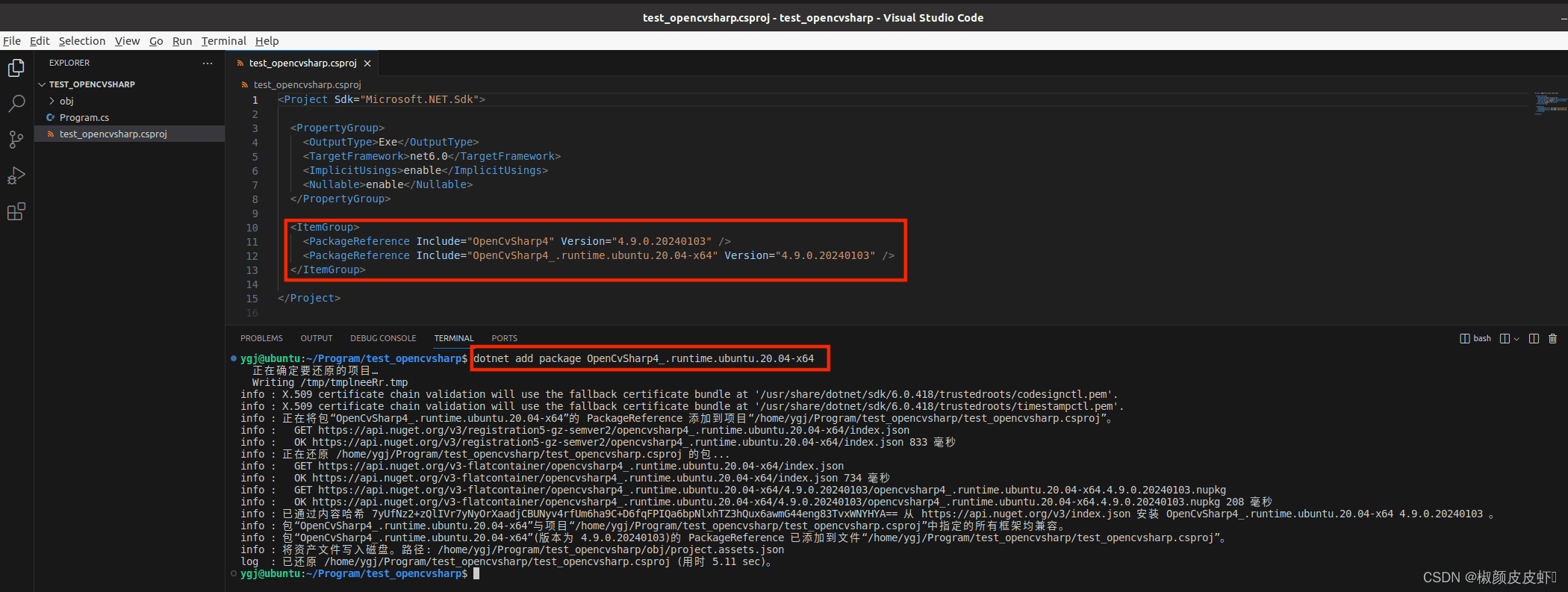Click line number 10 in the gutter
This screenshot has width=1568, height=592.
pyautogui.click(x=252, y=228)
